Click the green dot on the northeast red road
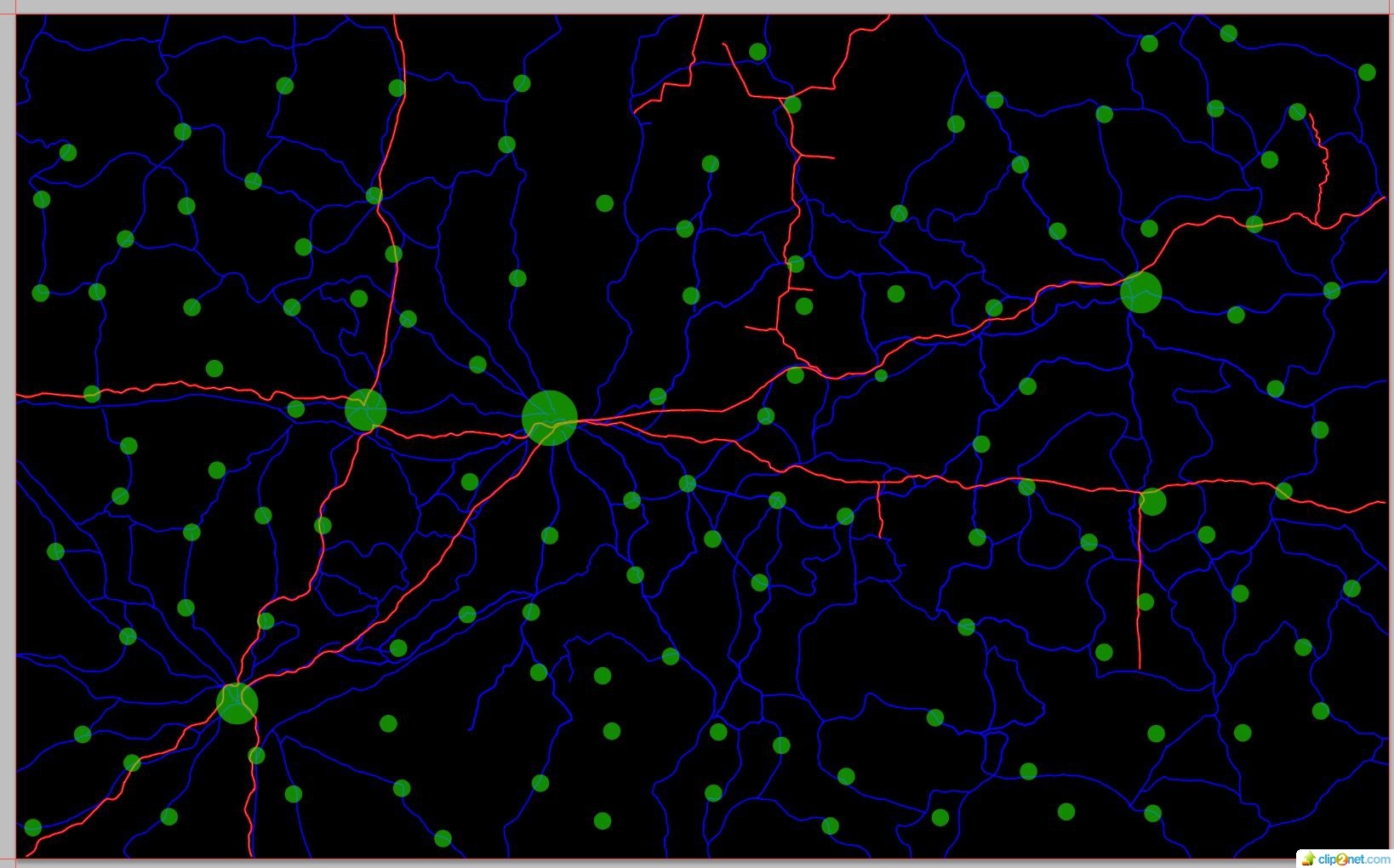The width and height of the screenshot is (1394, 868). coord(1254,224)
